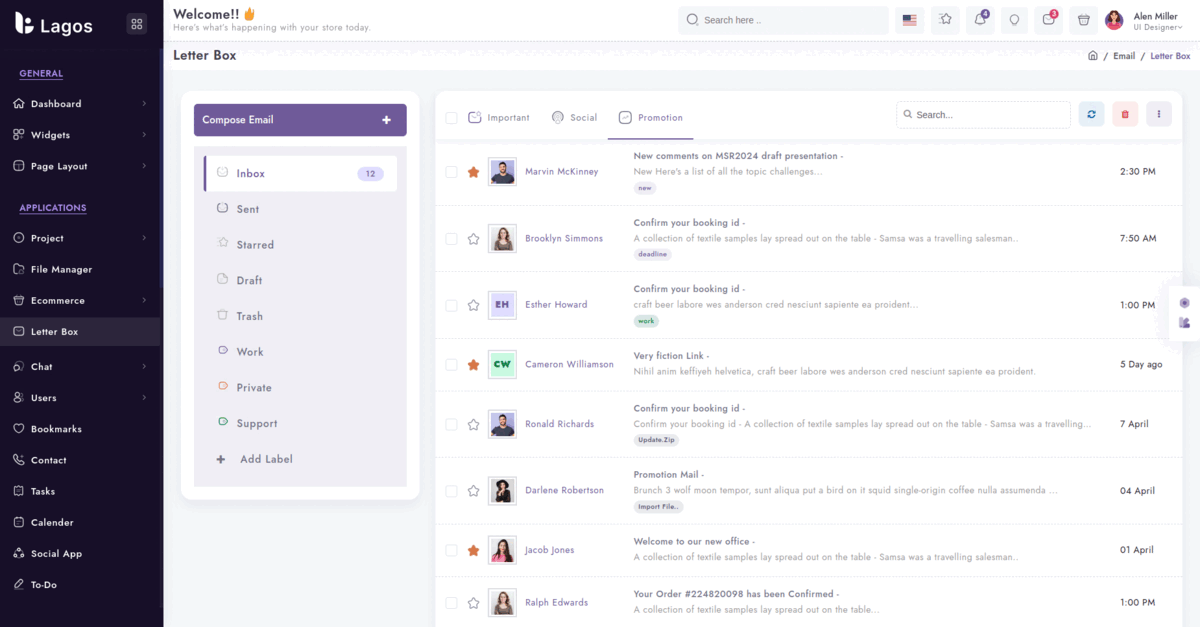Open the shopping cart icon in header
This screenshot has width=1200, height=627.
(1082, 20)
